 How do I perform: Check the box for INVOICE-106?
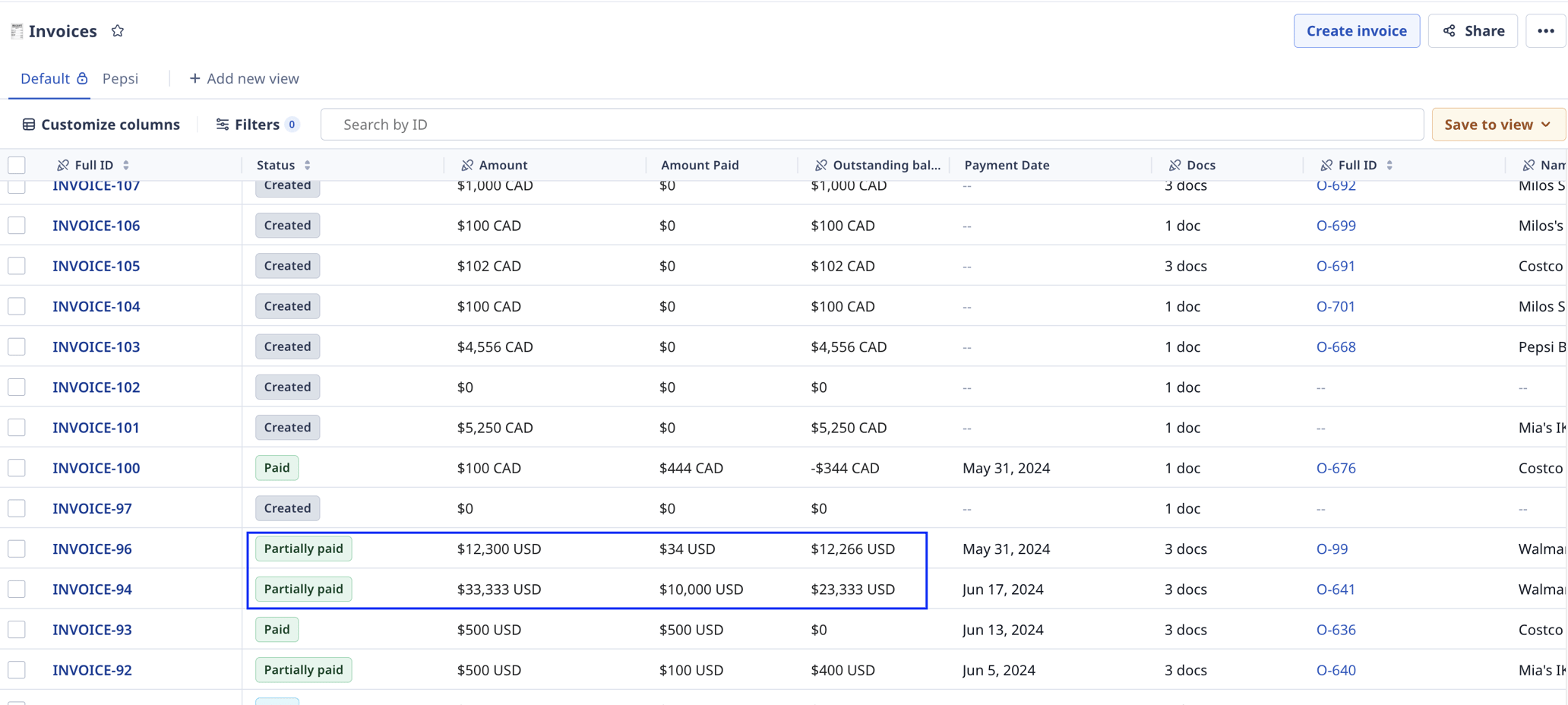[17, 226]
